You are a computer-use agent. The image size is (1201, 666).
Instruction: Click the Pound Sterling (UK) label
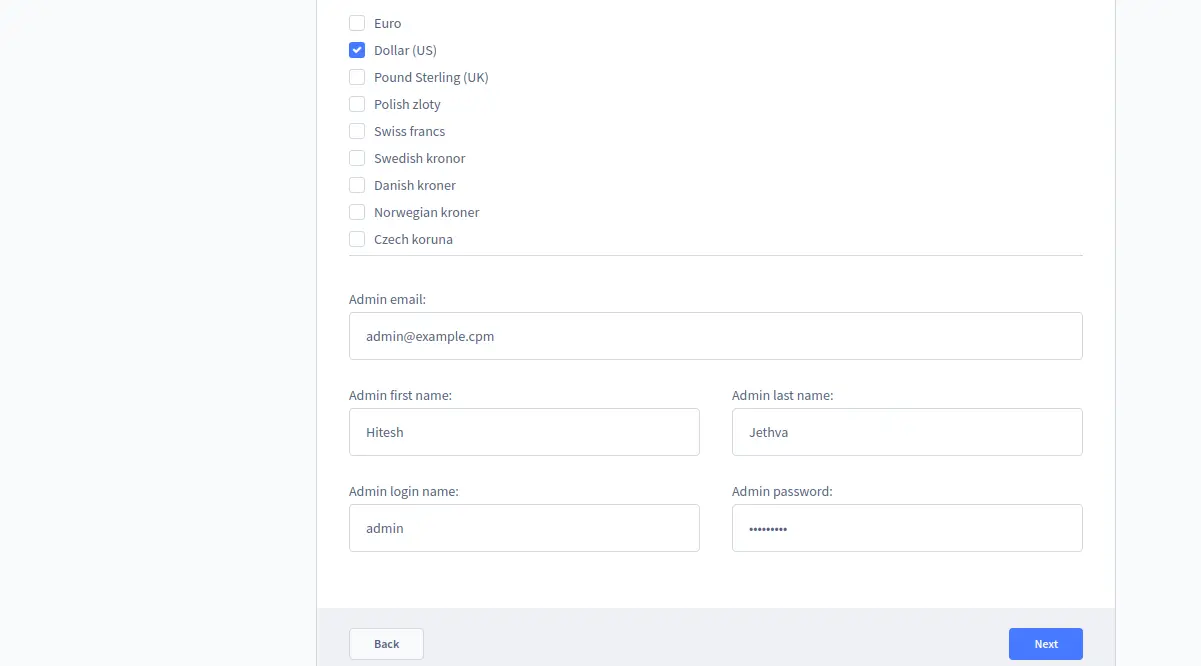(431, 77)
